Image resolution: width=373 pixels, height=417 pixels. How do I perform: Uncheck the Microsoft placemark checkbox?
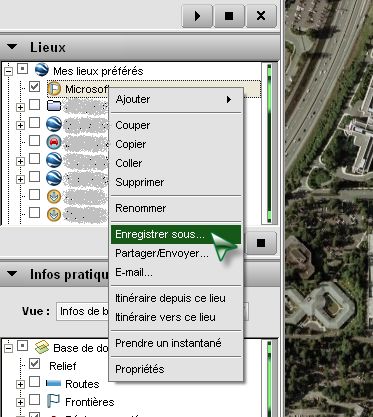[x=34, y=87]
